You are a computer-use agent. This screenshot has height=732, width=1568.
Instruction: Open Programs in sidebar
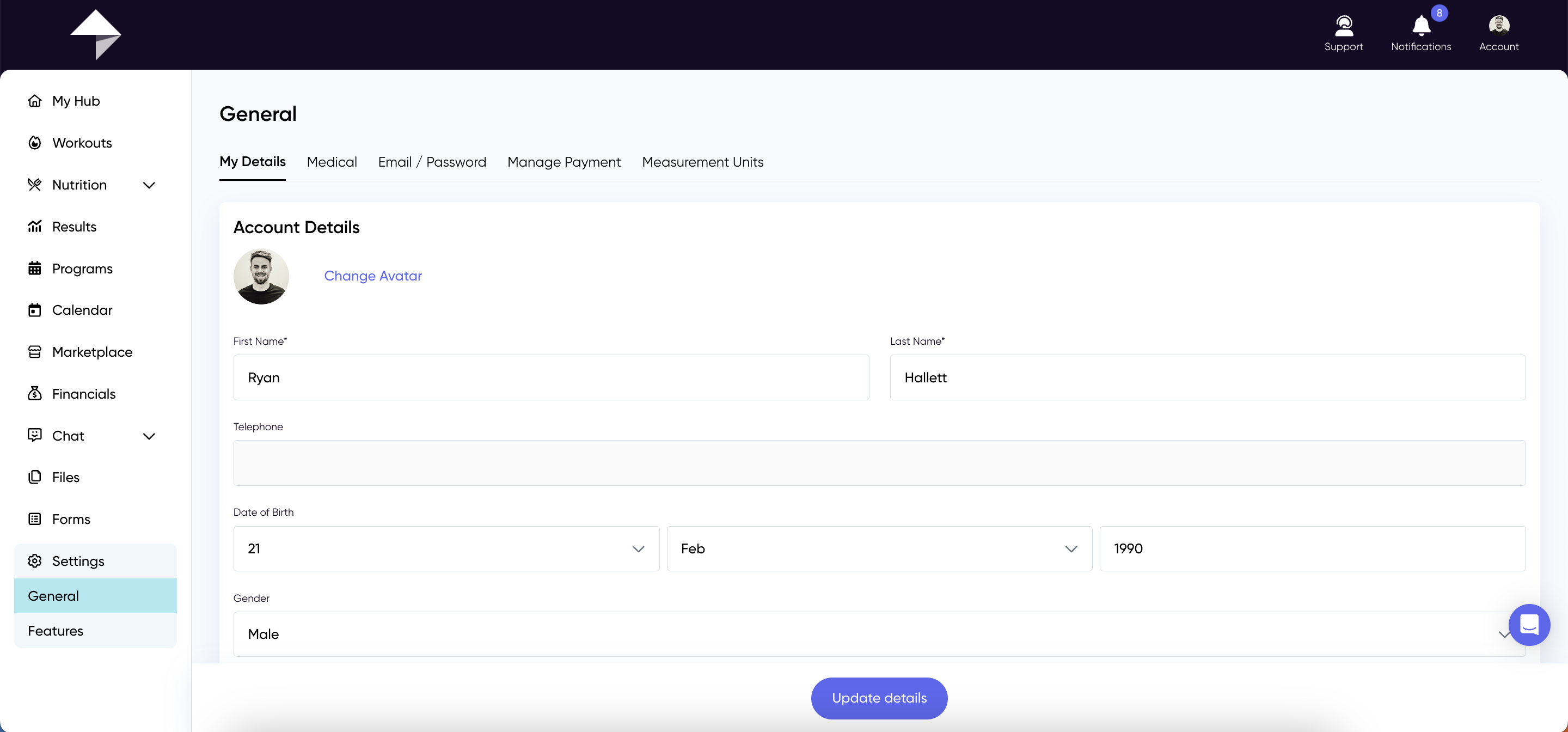pos(82,269)
